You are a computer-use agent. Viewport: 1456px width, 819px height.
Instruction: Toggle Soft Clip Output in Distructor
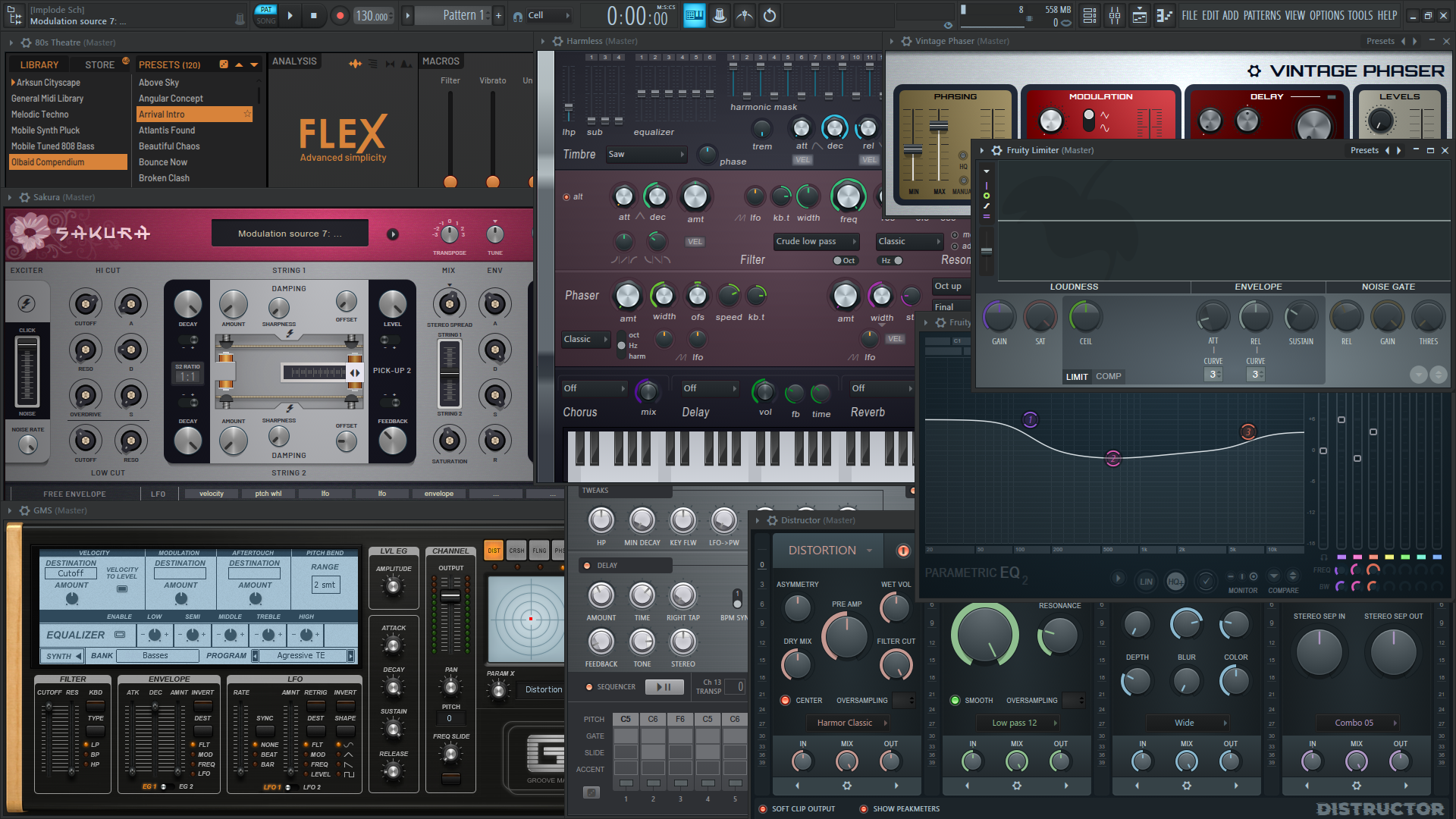(x=763, y=809)
